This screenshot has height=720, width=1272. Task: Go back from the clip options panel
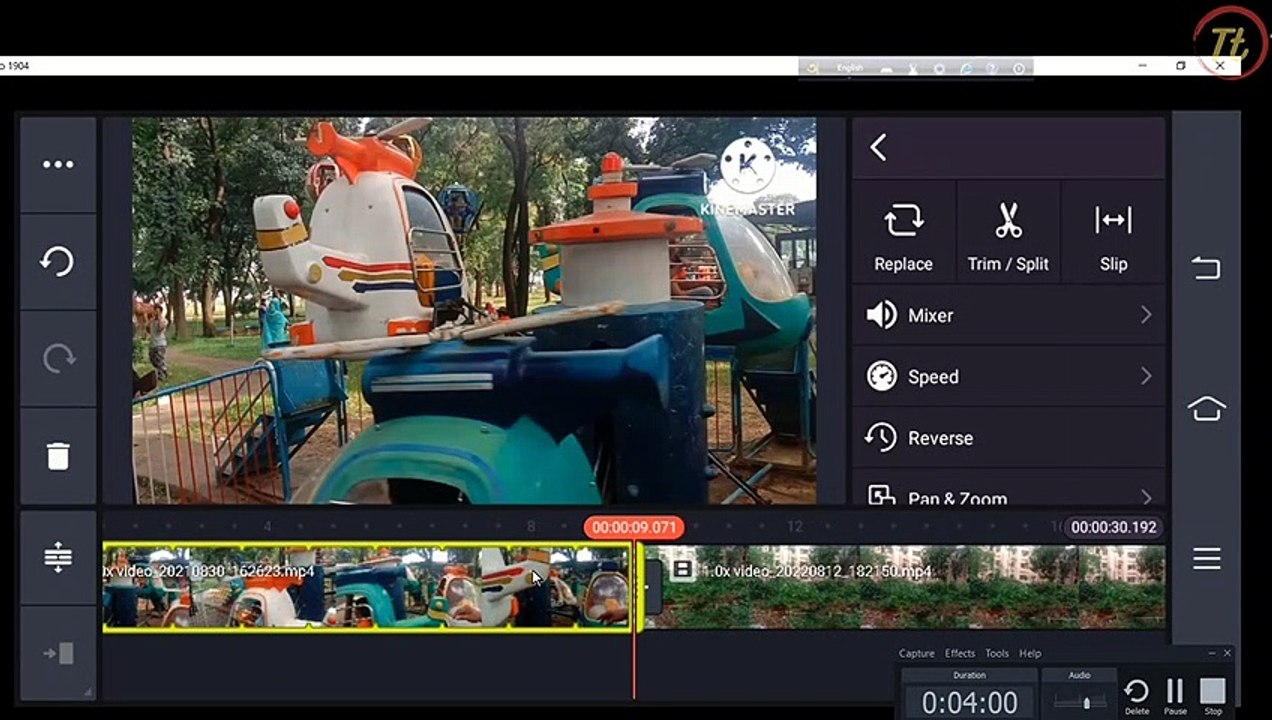click(x=878, y=148)
